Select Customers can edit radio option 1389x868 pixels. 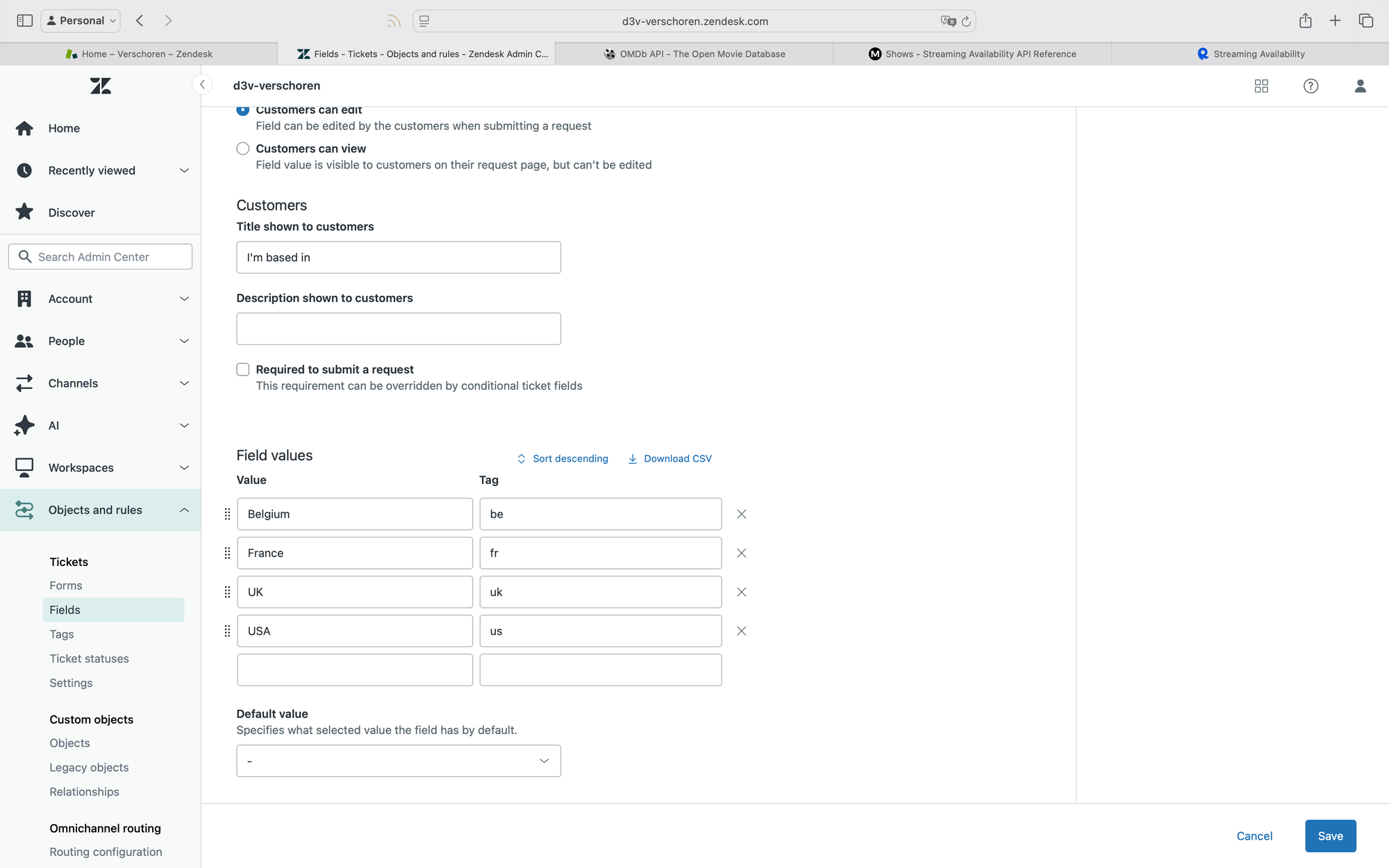243,110
